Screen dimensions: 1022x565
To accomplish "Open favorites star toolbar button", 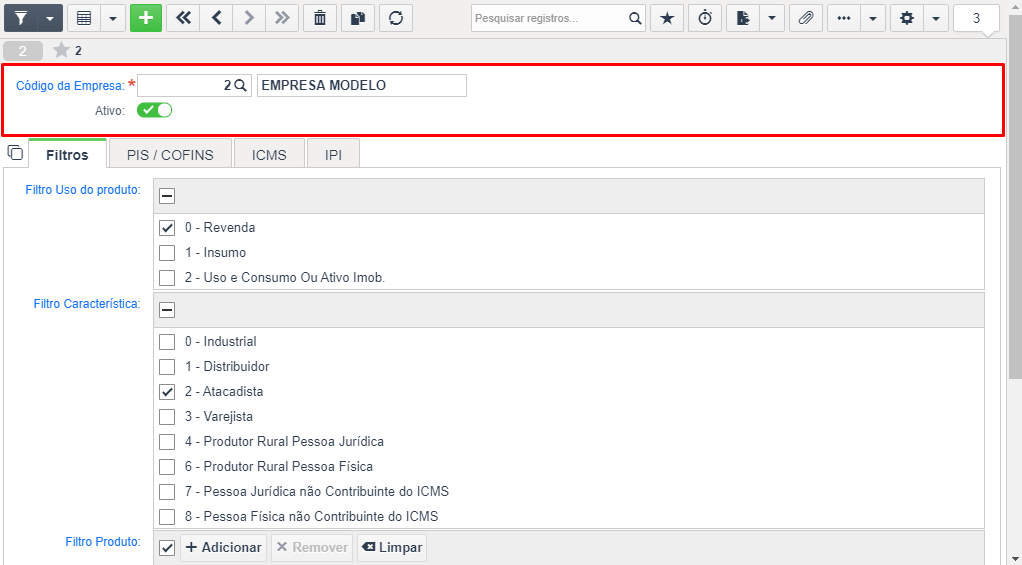I will click(x=667, y=18).
